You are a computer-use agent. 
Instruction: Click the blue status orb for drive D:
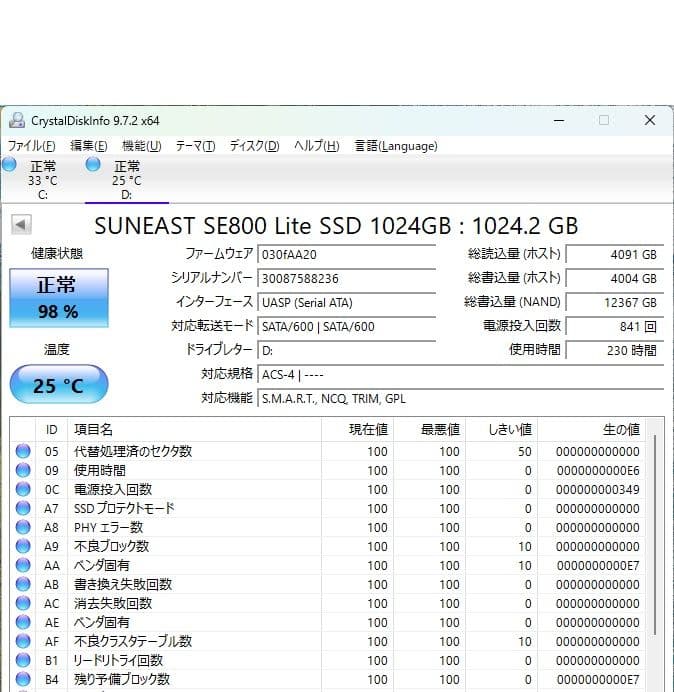93,165
